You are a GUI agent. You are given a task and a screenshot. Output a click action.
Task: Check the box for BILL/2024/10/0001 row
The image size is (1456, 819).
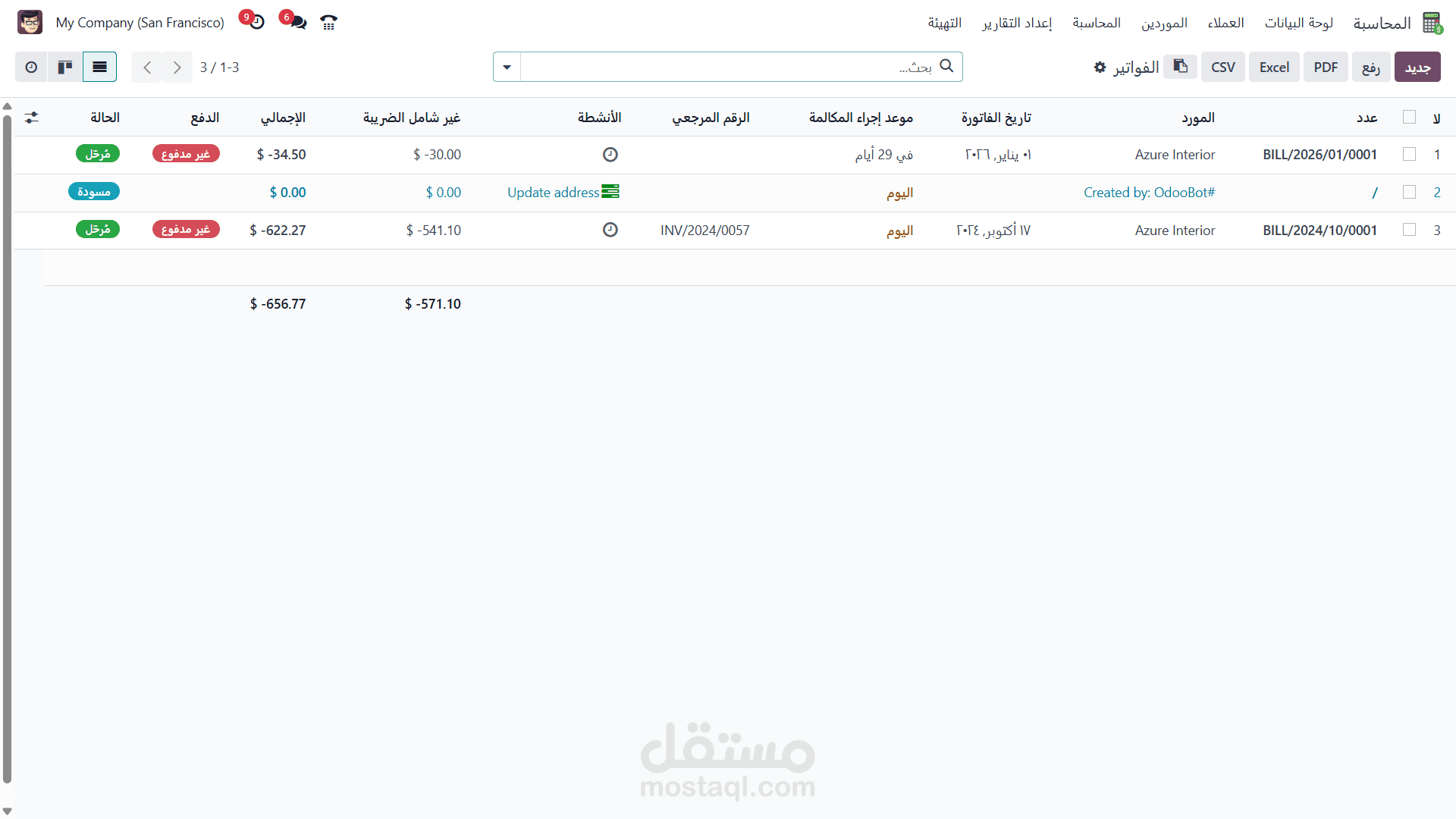[1409, 230]
